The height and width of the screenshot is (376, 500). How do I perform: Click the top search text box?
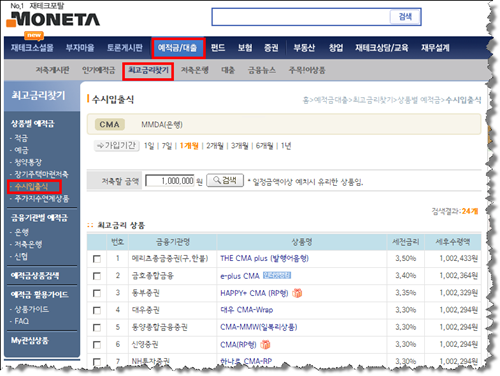coord(301,17)
